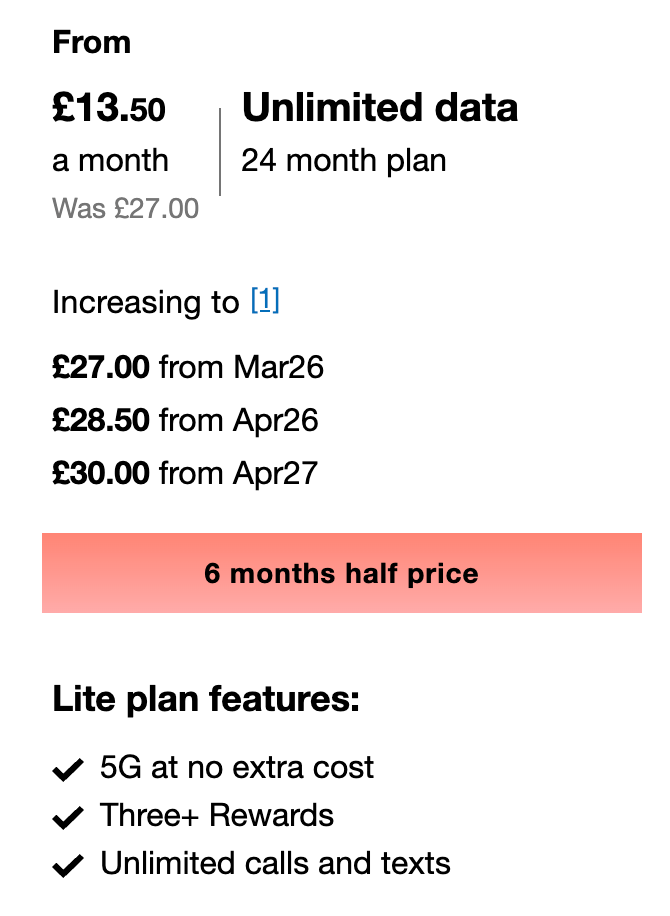This screenshot has height=916, width=670.
Task: Click the Increasing to label
Action: (146, 303)
